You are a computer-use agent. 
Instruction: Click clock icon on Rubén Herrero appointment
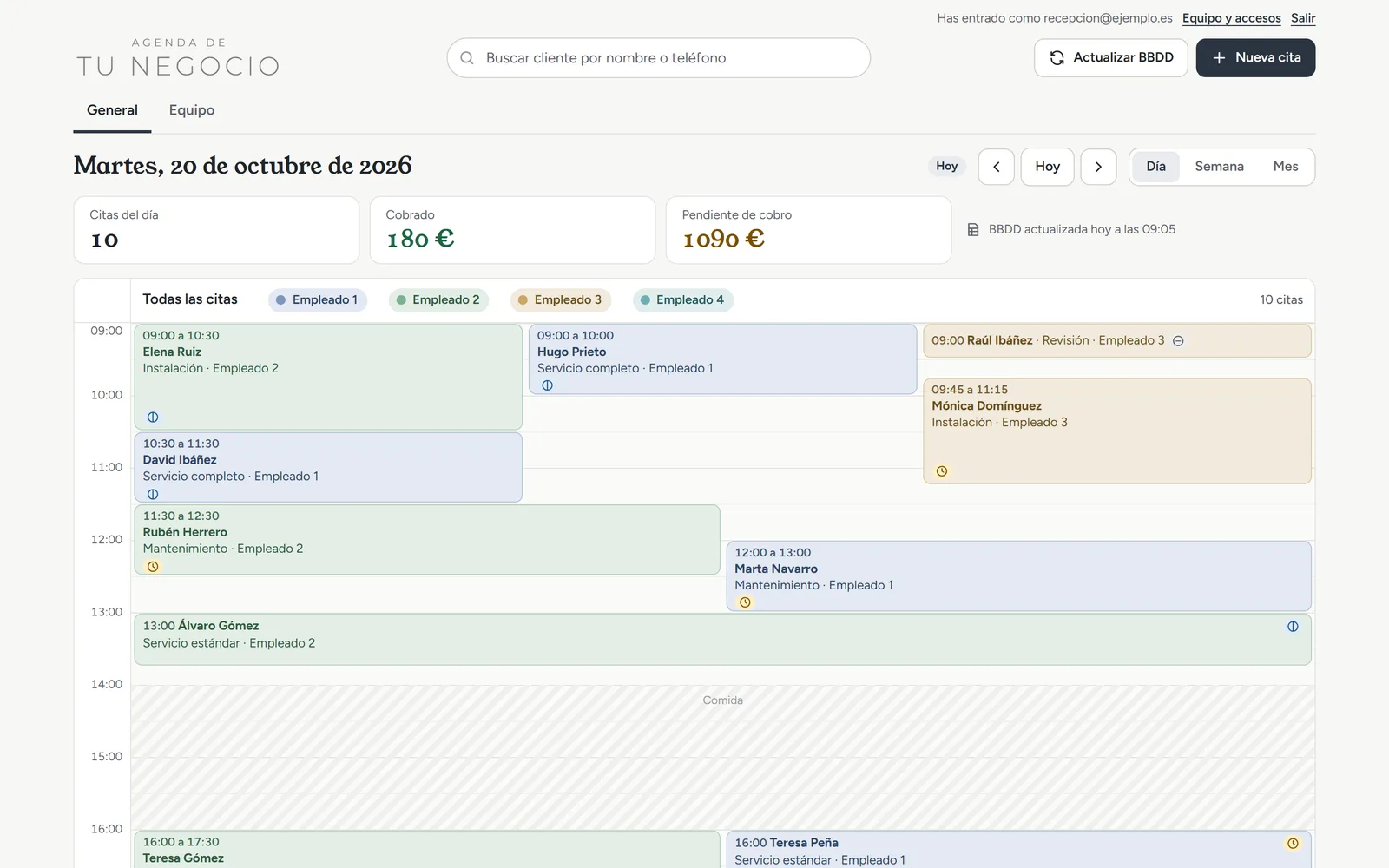point(153,567)
